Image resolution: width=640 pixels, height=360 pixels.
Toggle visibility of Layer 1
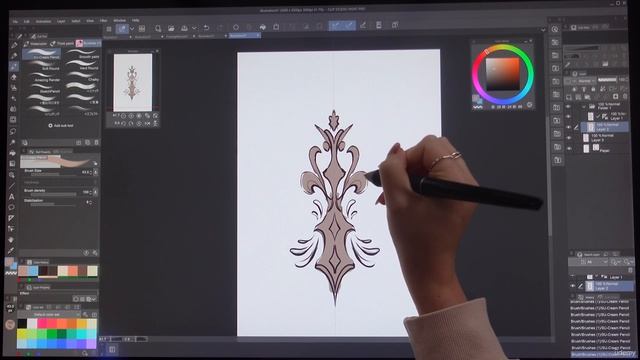point(568,116)
